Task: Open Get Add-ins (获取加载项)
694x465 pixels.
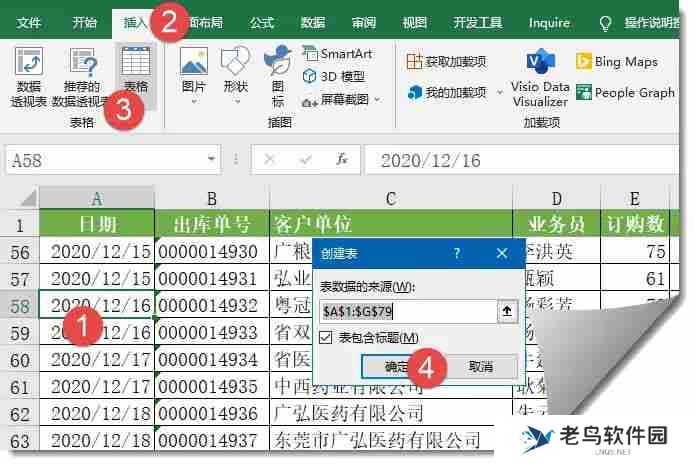Action: (446, 61)
